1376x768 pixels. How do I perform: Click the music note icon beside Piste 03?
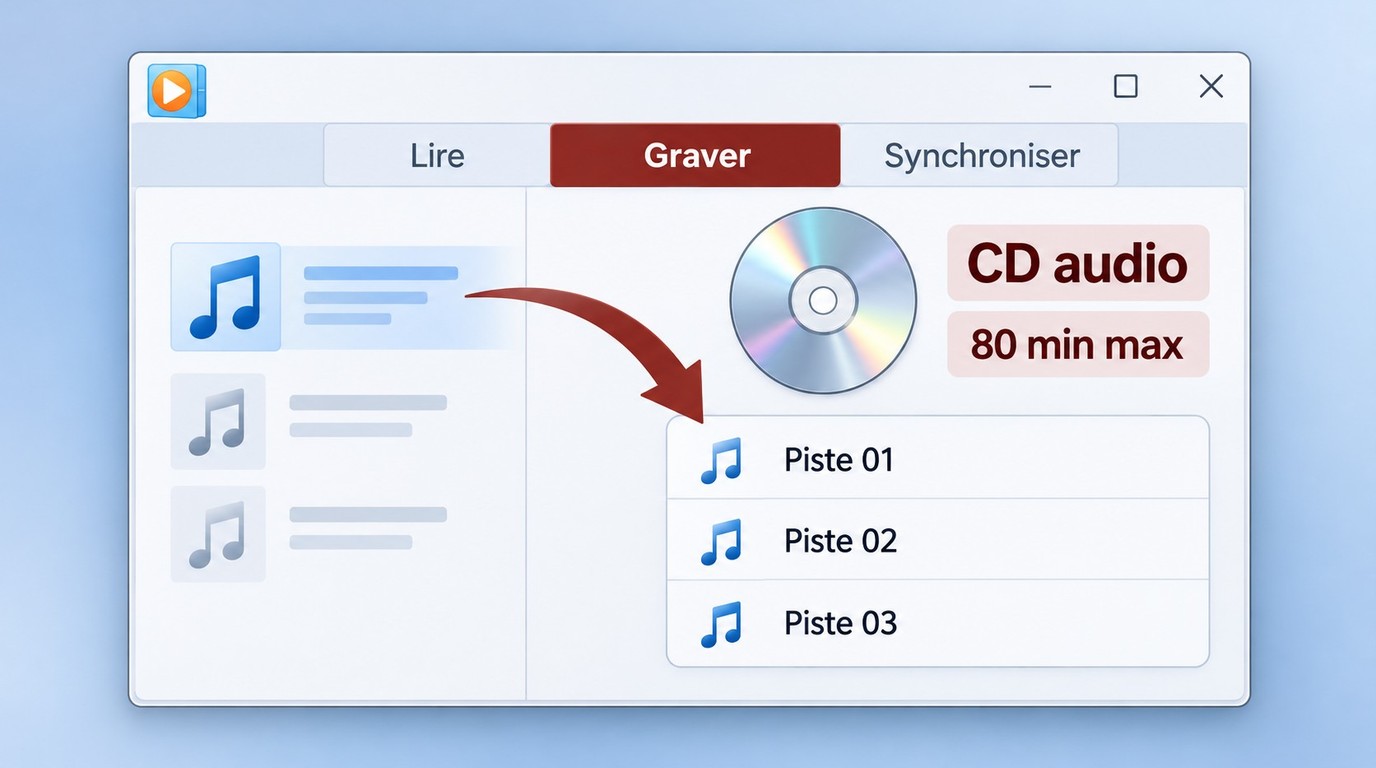[x=721, y=623]
